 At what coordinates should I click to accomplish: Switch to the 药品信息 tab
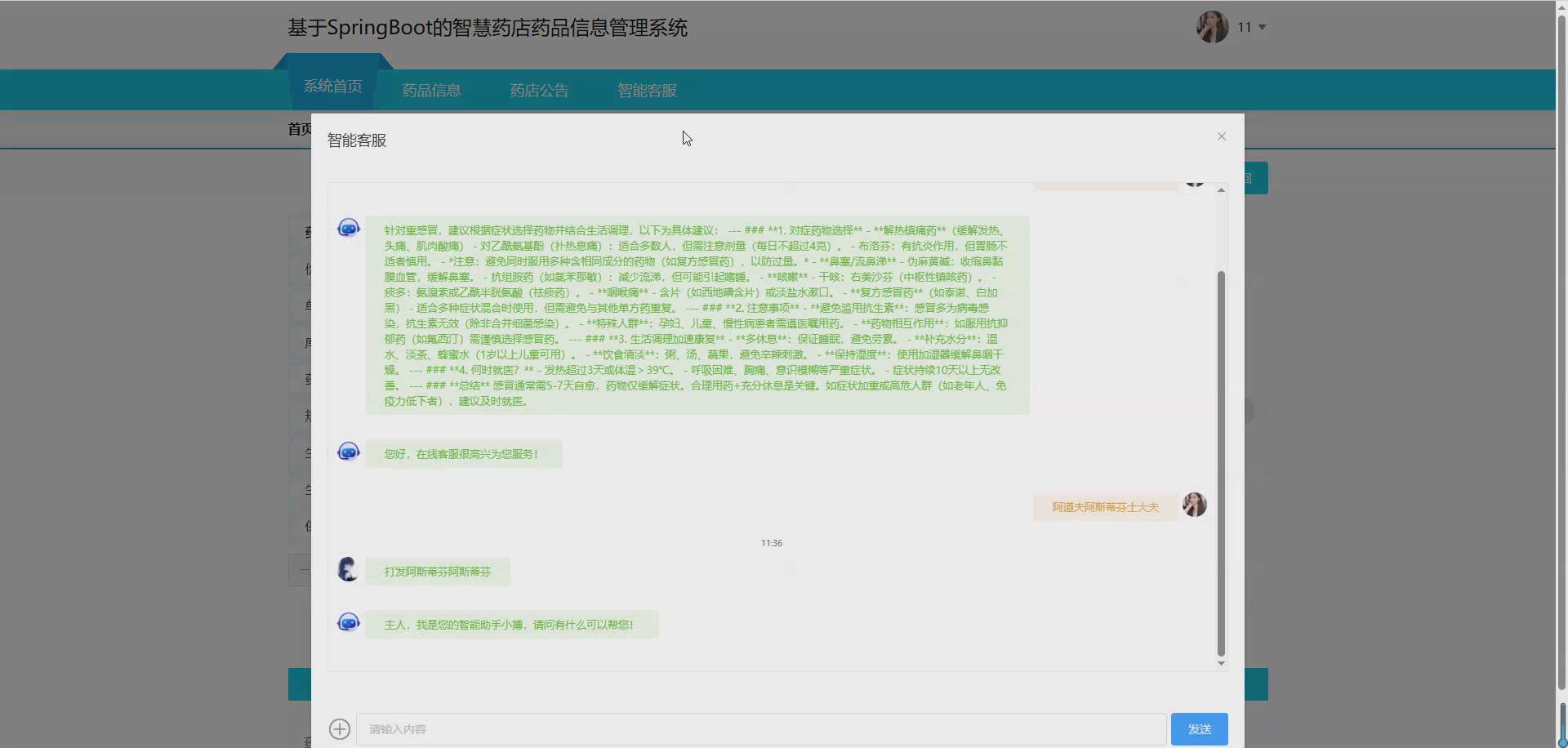[431, 90]
